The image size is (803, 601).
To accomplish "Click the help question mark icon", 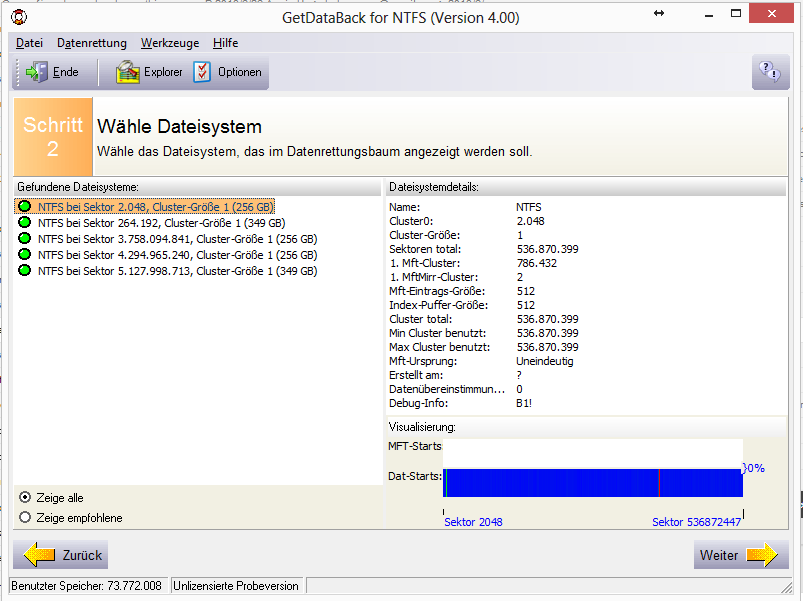I will (770, 72).
